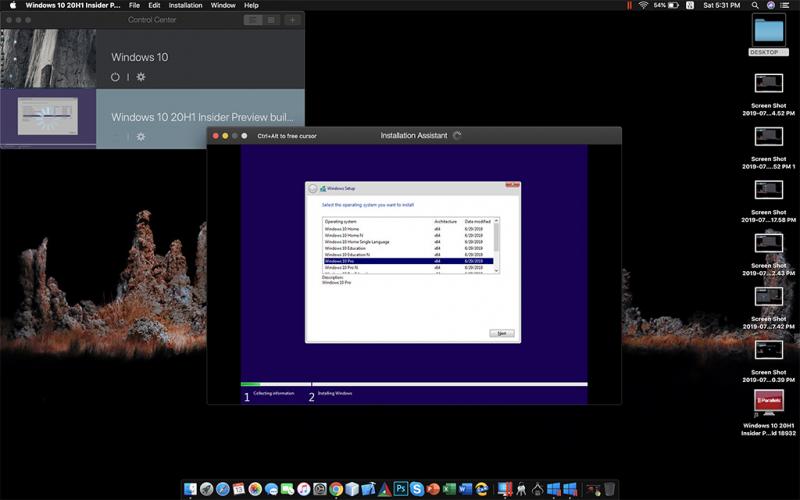Click the 20H1 Insider Preview VM thumbnail

click(48, 117)
